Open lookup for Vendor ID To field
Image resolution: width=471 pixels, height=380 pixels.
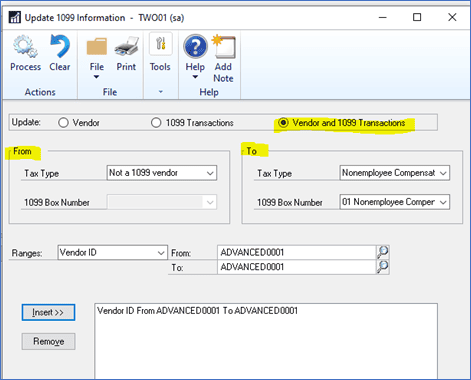(x=383, y=267)
